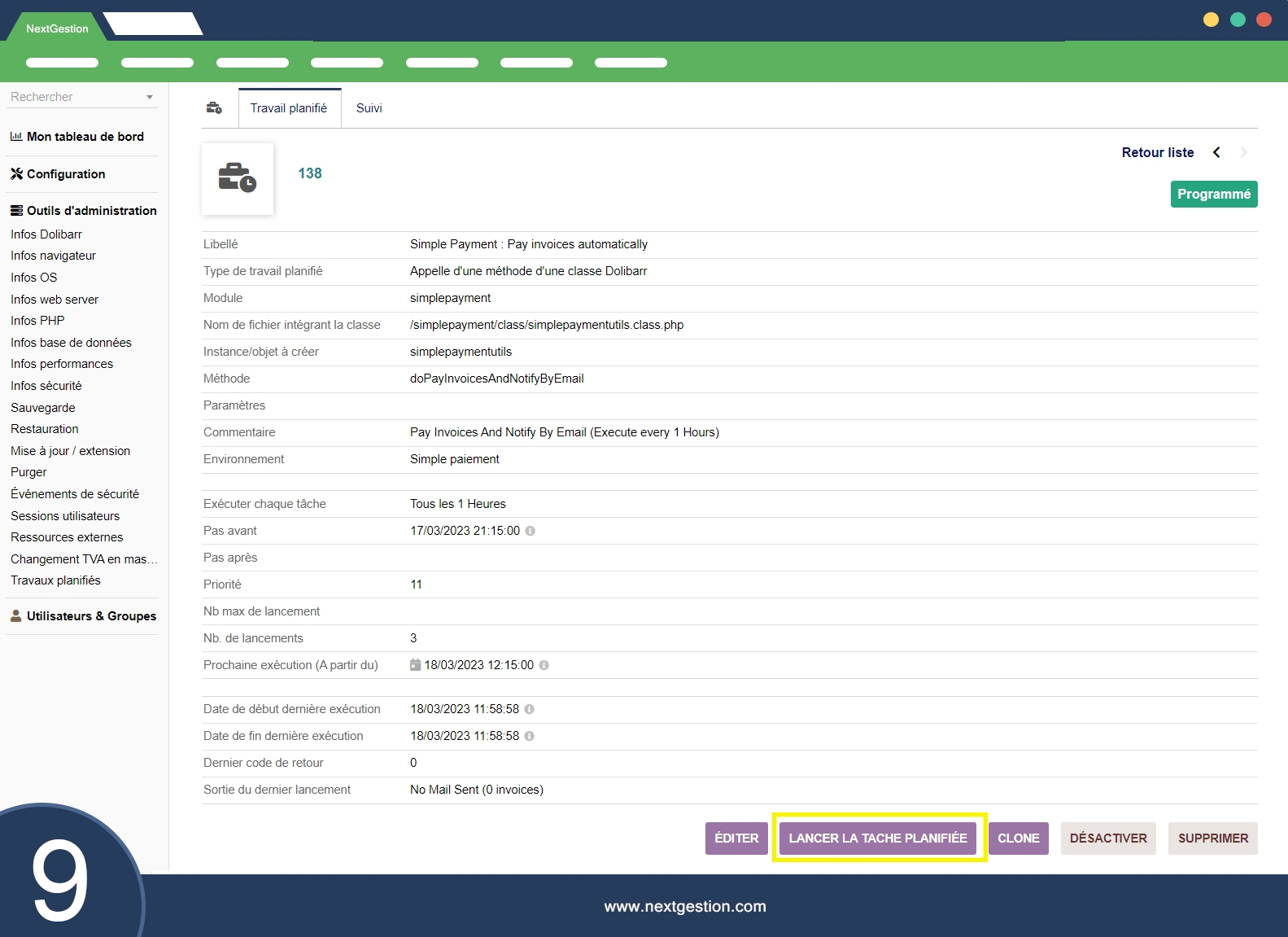Expand Utilisateurs & Groupes section
1288x937 pixels.
(x=91, y=616)
